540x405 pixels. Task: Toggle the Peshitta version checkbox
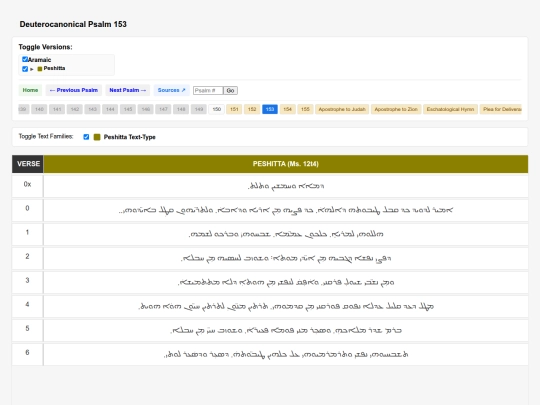25,69
